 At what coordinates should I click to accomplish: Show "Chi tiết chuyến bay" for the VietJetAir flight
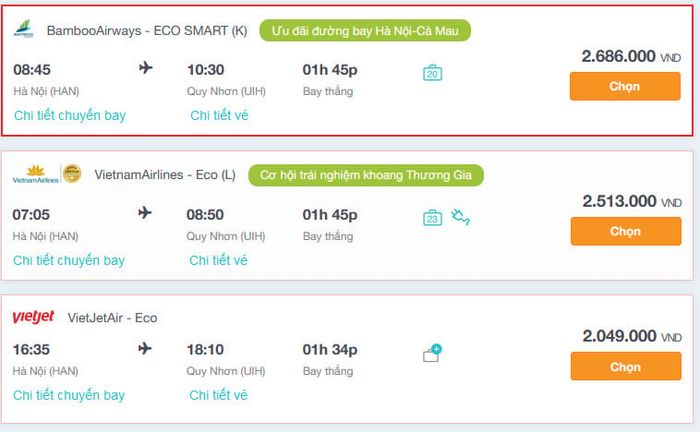click(x=69, y=395)
